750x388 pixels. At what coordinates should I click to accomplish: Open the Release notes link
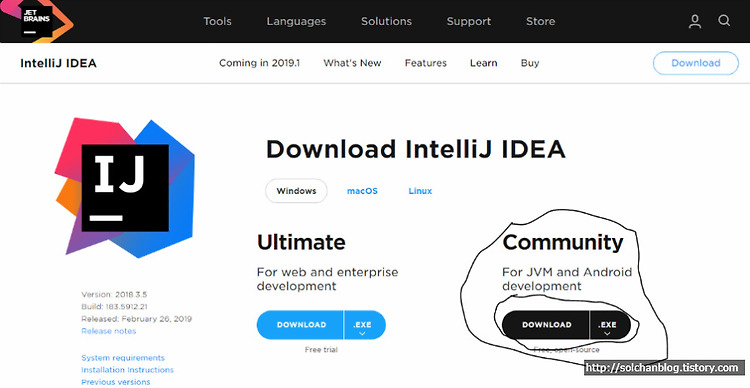(109, 331)
